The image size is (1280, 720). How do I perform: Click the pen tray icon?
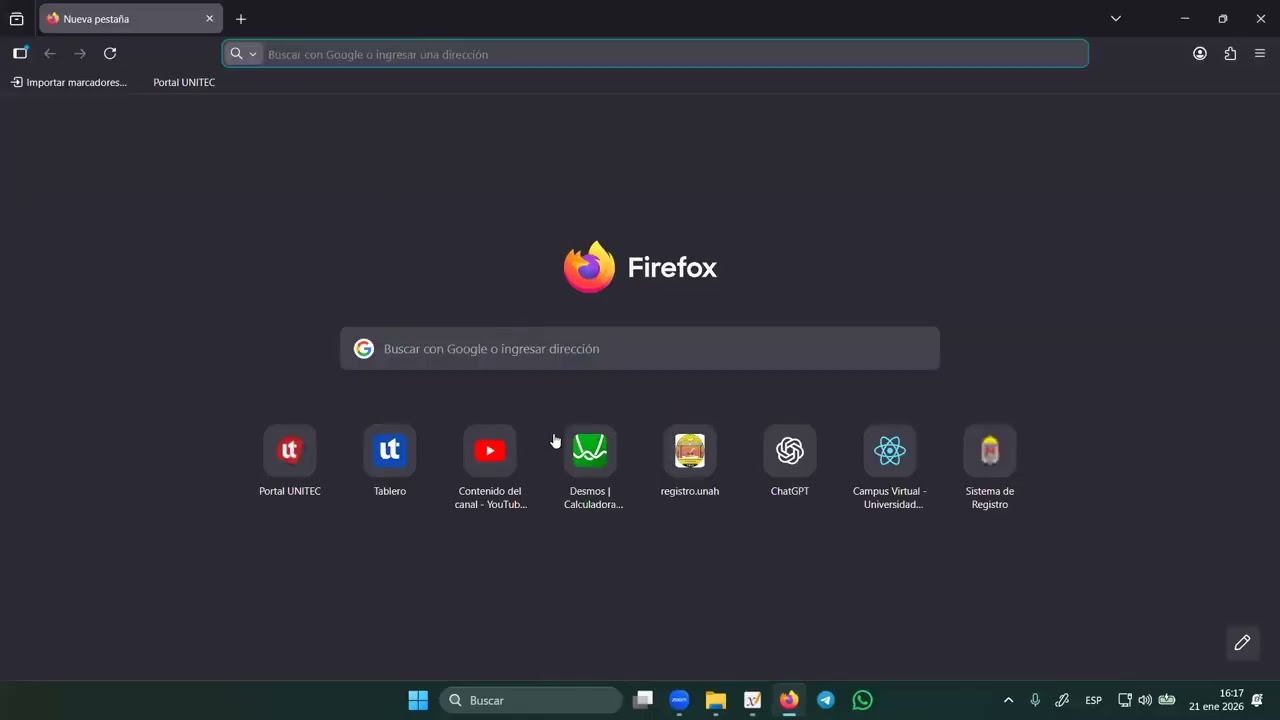click(x=1062, y=700)
